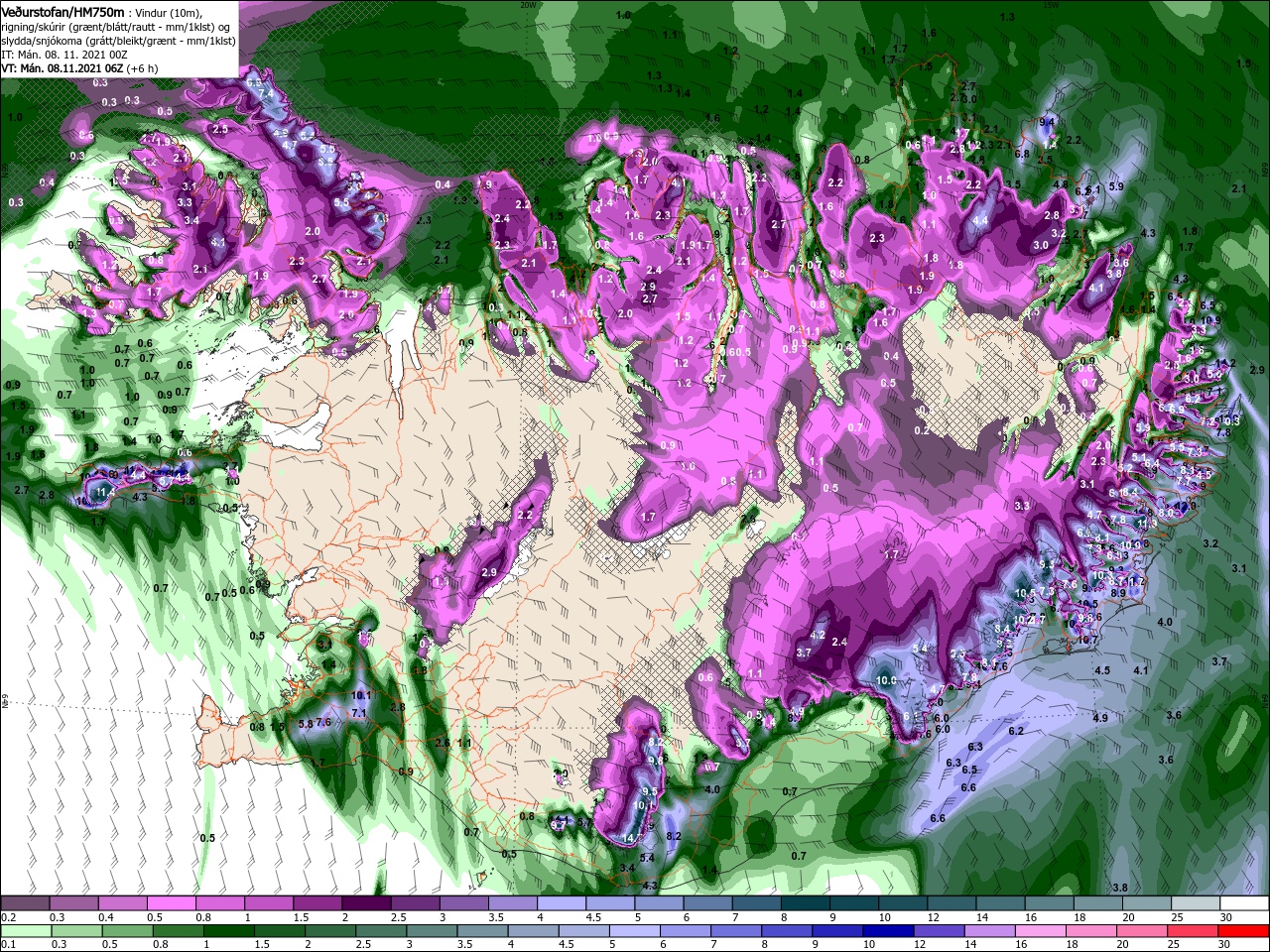Click the 7.1 value in the southwest
Viewport: 1270px width, 952px height.
point(360,713)
